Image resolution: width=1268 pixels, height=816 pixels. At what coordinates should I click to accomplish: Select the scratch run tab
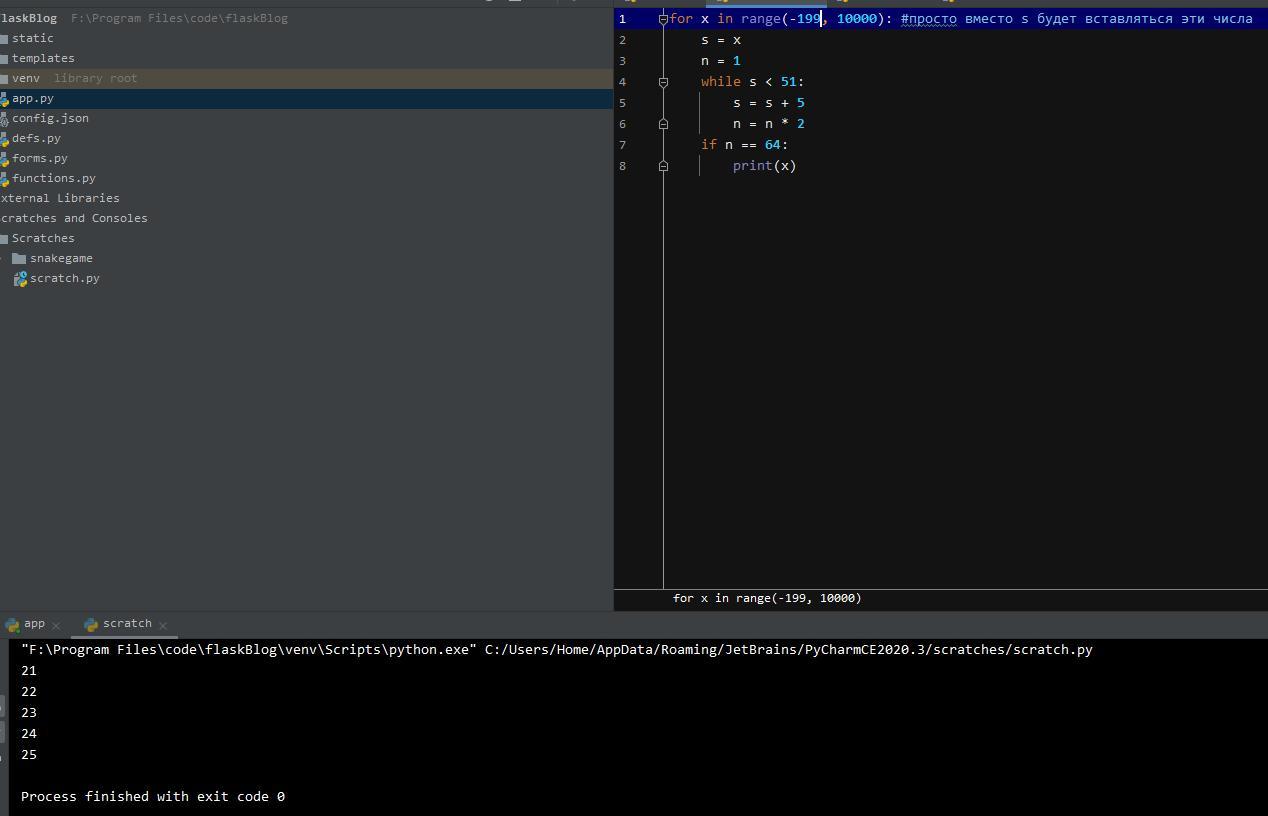click(x=127, y=624)
